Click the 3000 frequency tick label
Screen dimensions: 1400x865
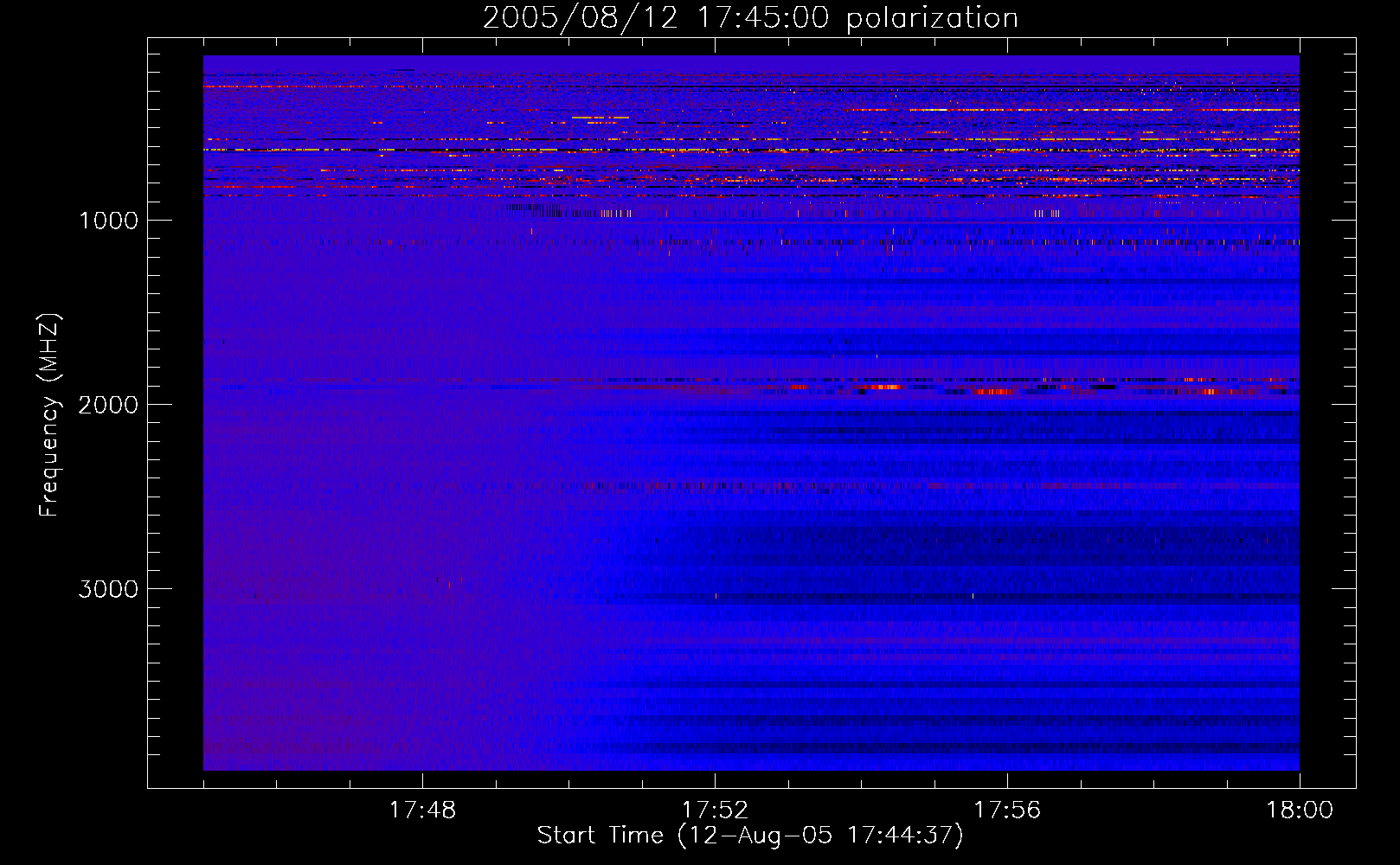[x=108, y=589]
